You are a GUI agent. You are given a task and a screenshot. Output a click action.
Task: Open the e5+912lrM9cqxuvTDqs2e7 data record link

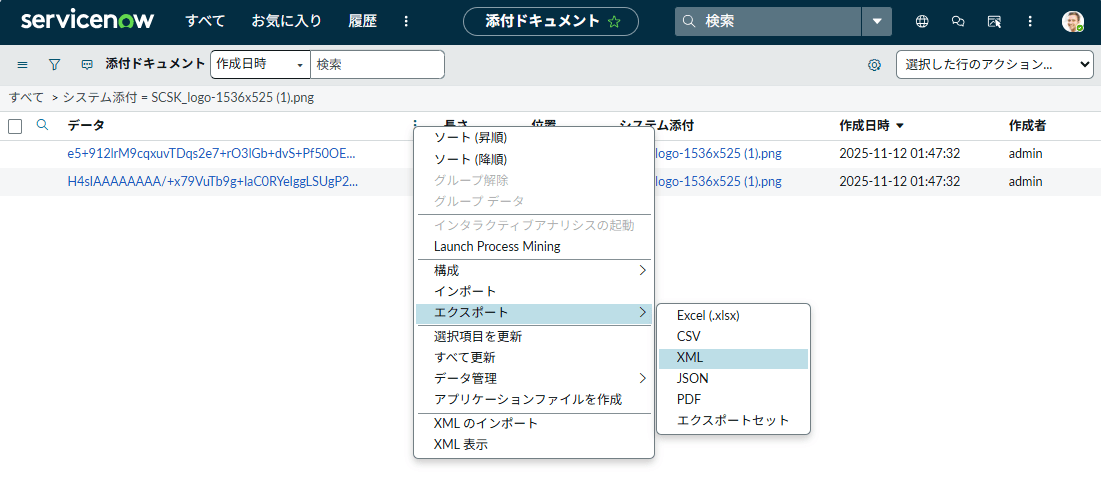pyautogui.click(x=211, y=154)
